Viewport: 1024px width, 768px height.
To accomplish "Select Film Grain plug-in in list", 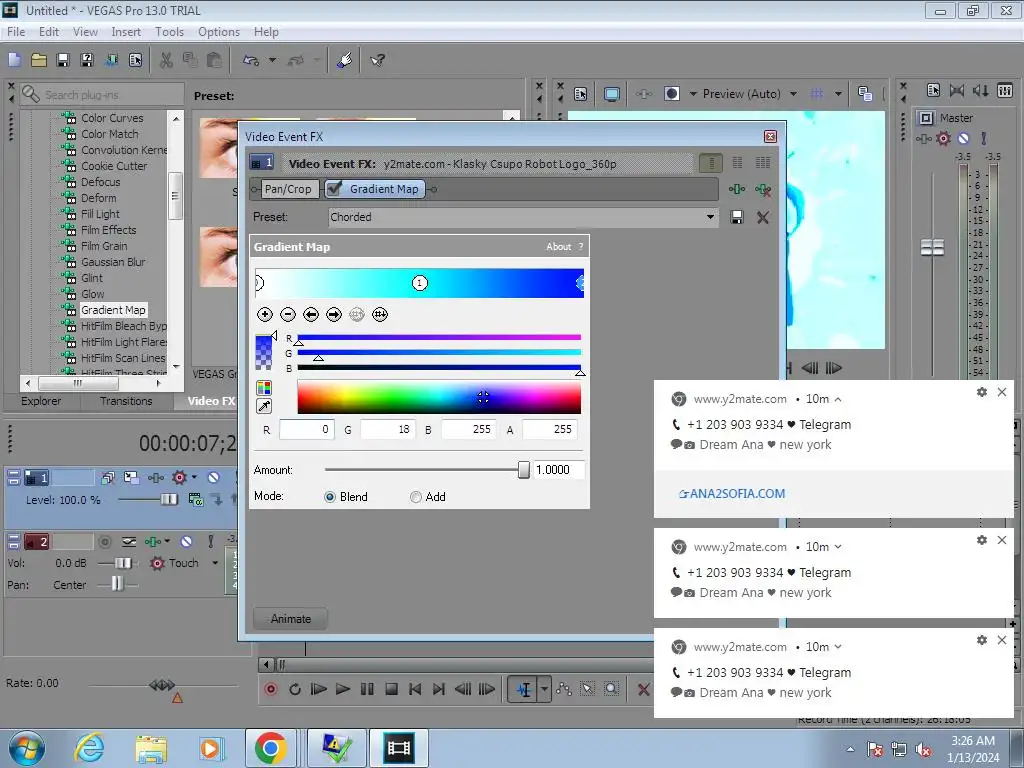I will pos(104,246).
